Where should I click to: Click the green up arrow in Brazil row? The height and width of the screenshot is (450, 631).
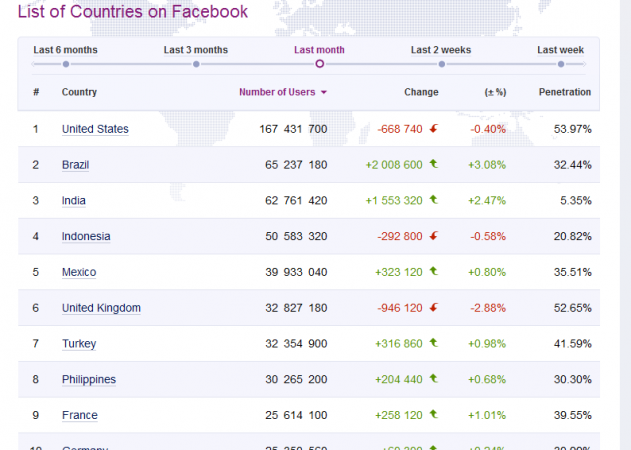click(x=434, y=164)
